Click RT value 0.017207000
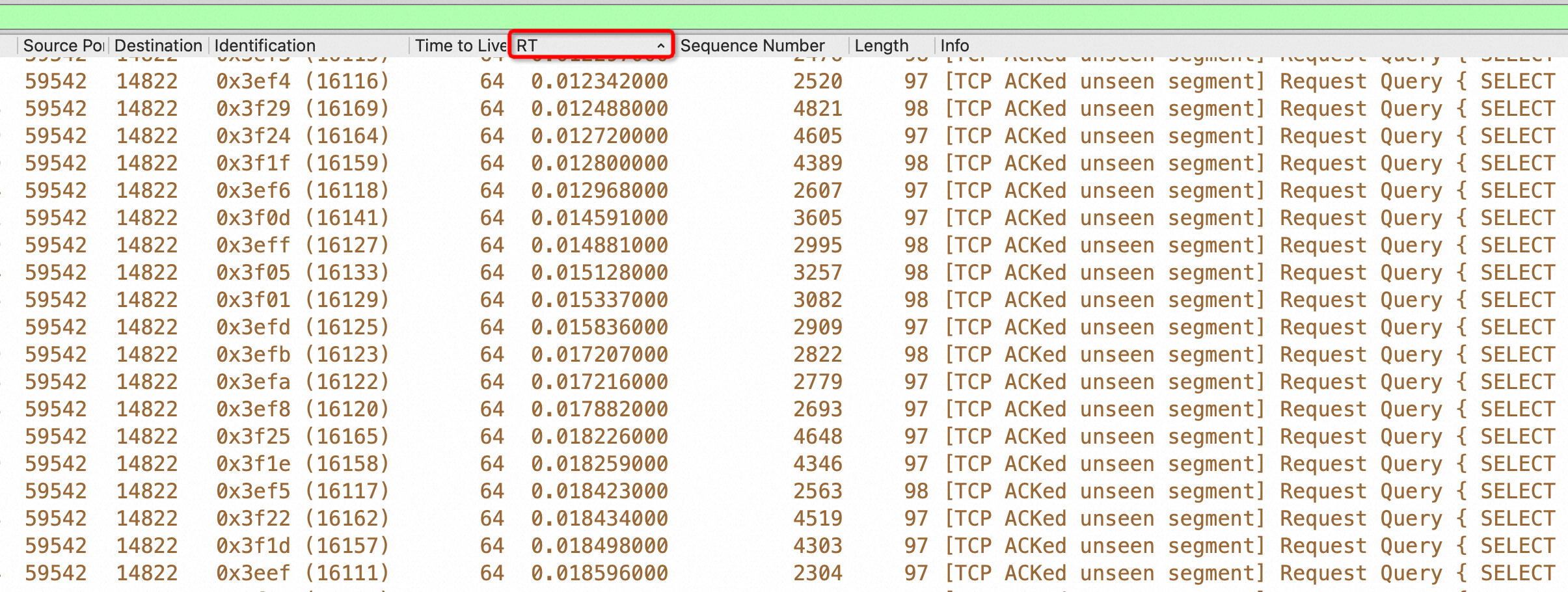 coord(600,355)
